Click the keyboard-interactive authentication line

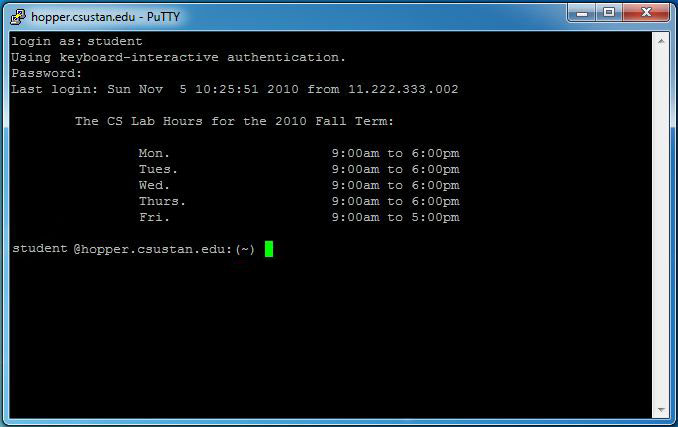[178, 57]
